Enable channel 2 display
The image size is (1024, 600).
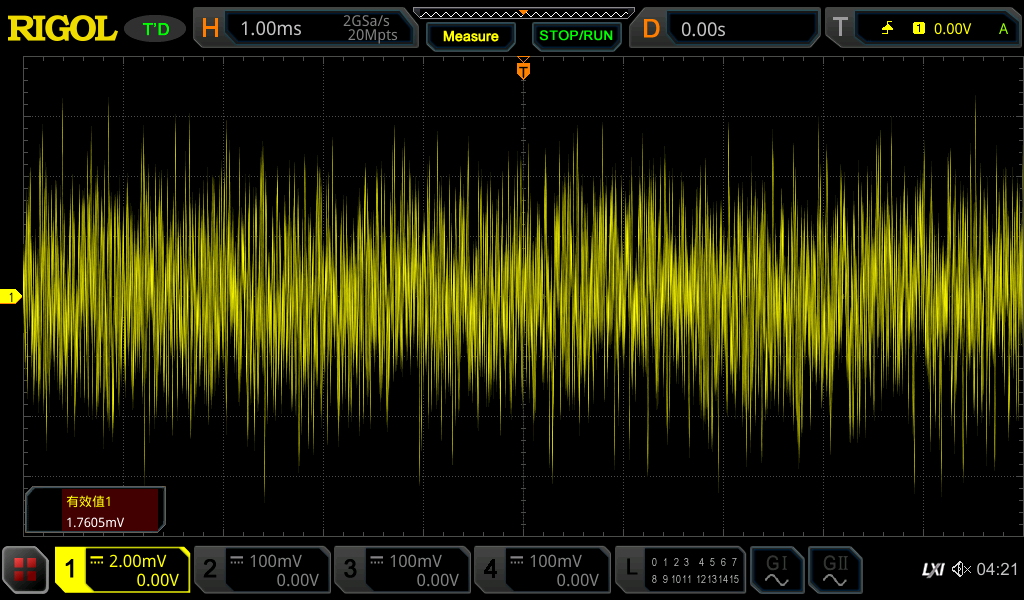(x=261, y=570)
